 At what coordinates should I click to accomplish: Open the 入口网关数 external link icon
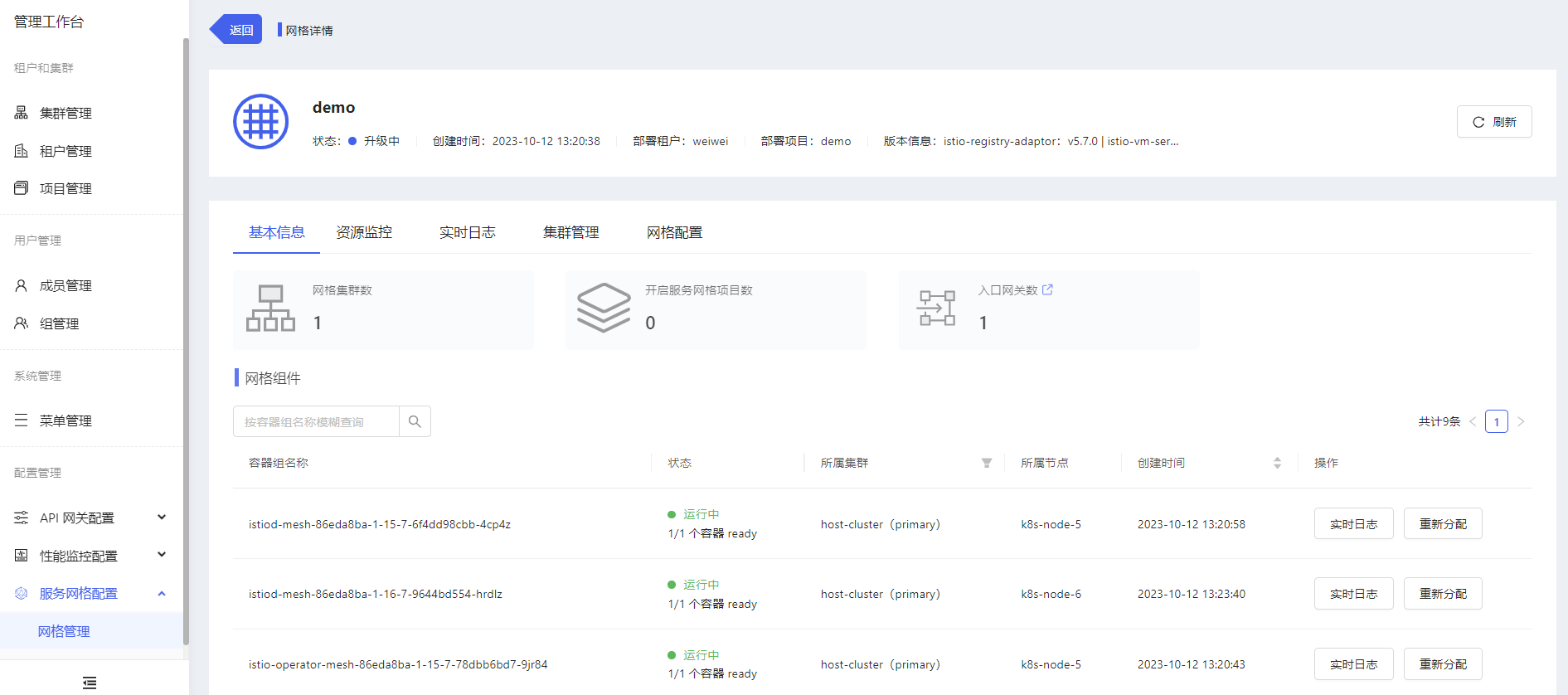[x=1047, y=289]
